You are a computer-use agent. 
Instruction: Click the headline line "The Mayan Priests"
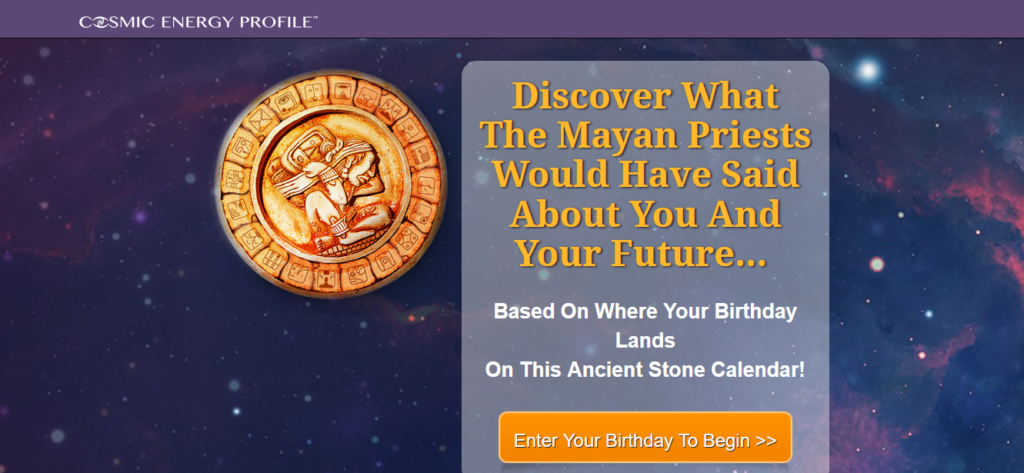pos(645,136)
